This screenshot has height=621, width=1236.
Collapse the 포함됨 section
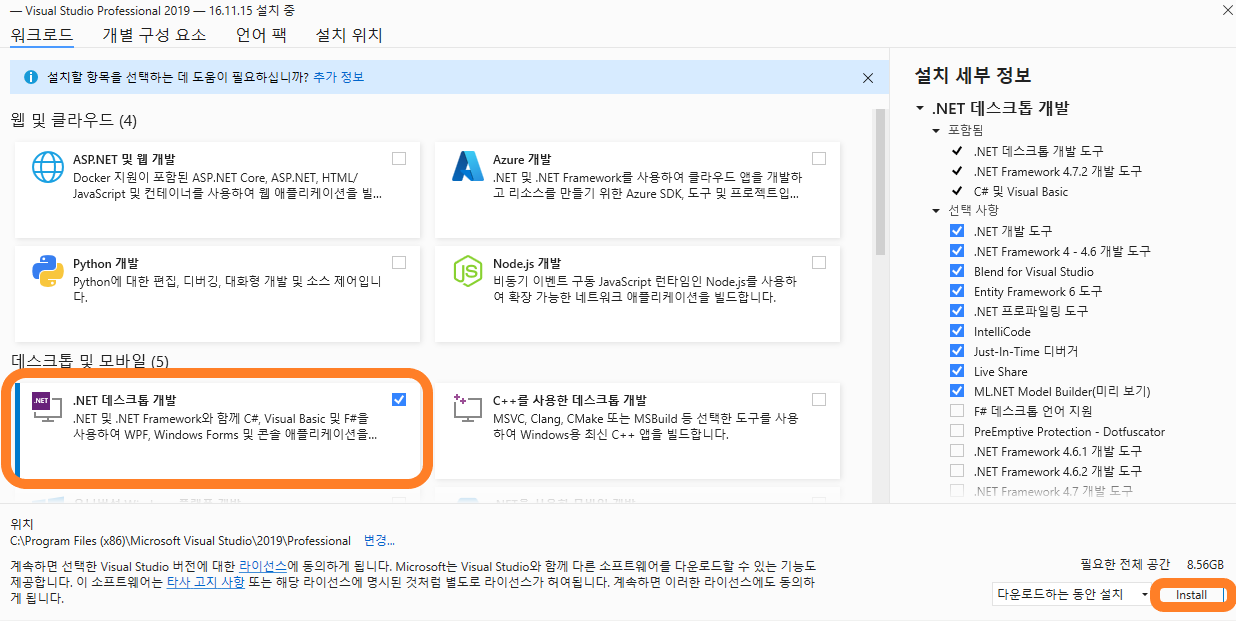pyautogui.click(x=937, y=131)
